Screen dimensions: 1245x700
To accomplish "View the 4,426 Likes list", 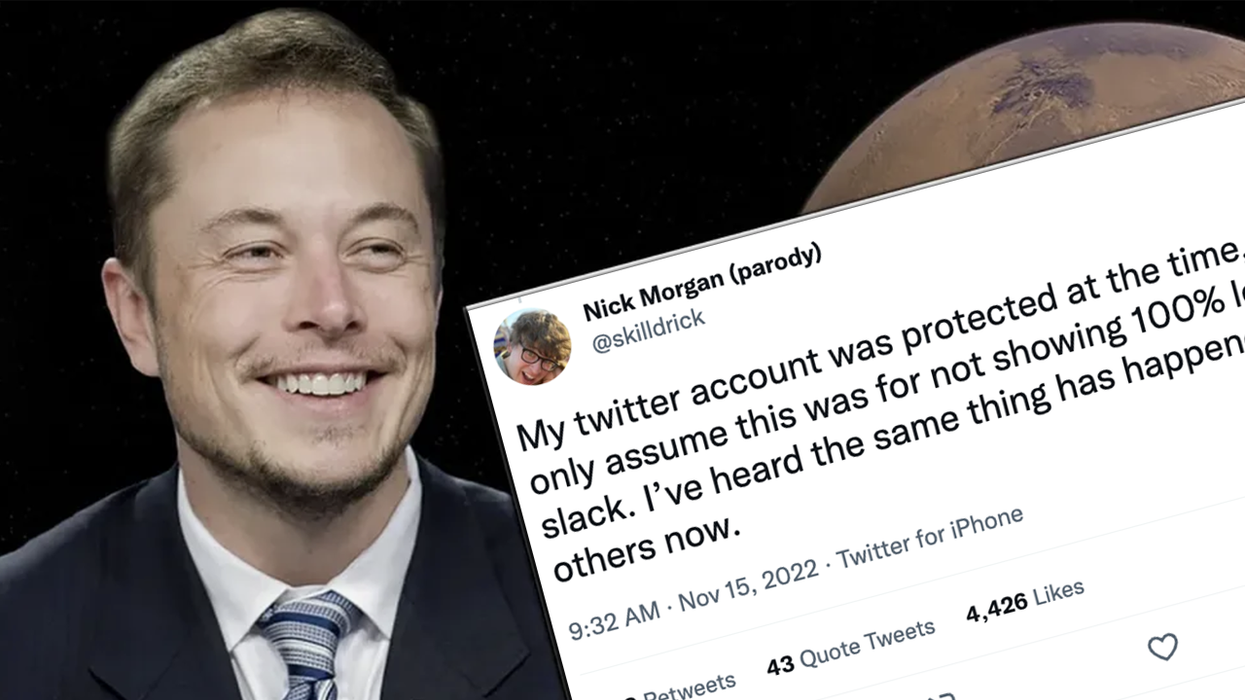I will tap(1025, 602).
